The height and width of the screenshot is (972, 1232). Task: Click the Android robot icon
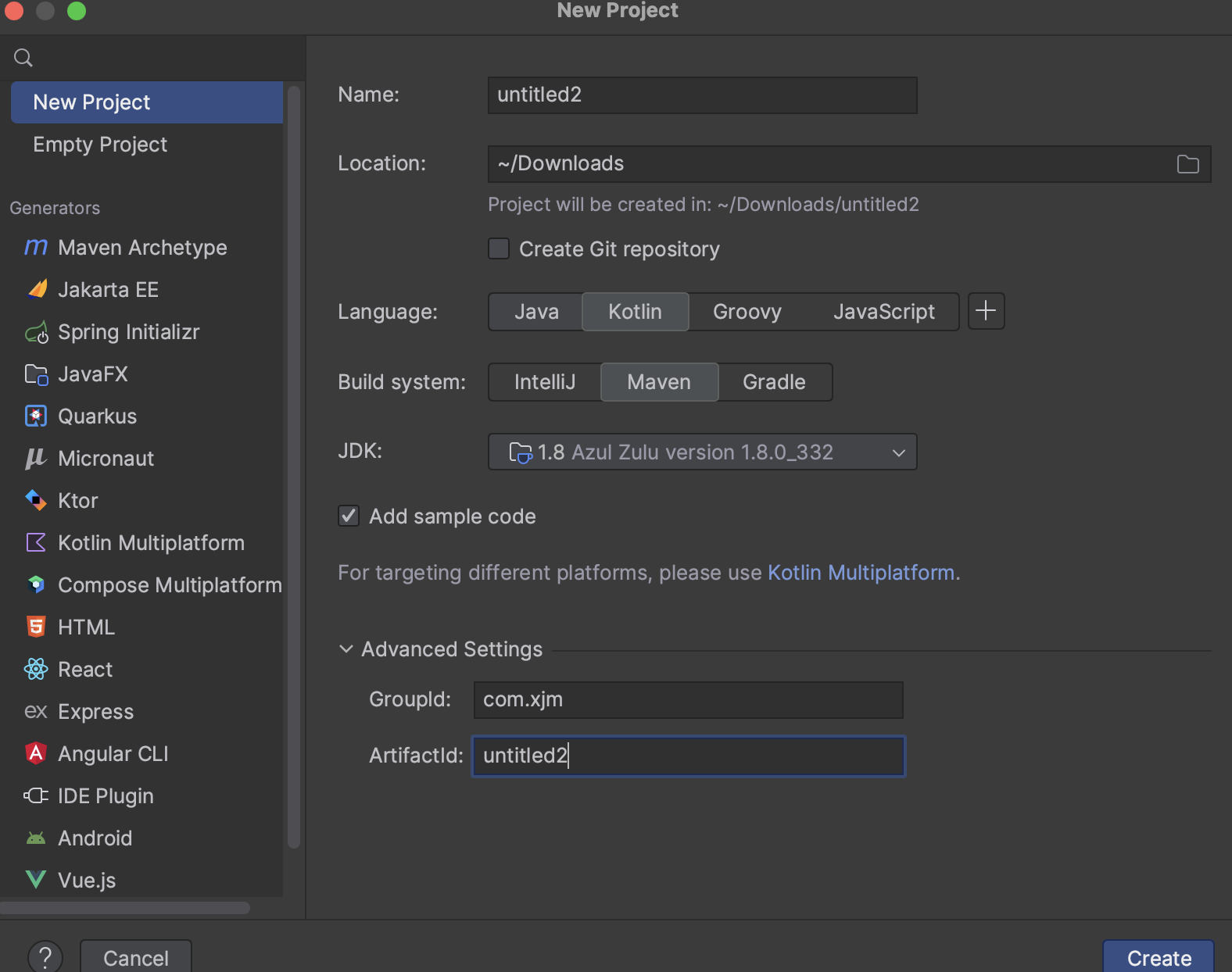[x=36, y=838]
